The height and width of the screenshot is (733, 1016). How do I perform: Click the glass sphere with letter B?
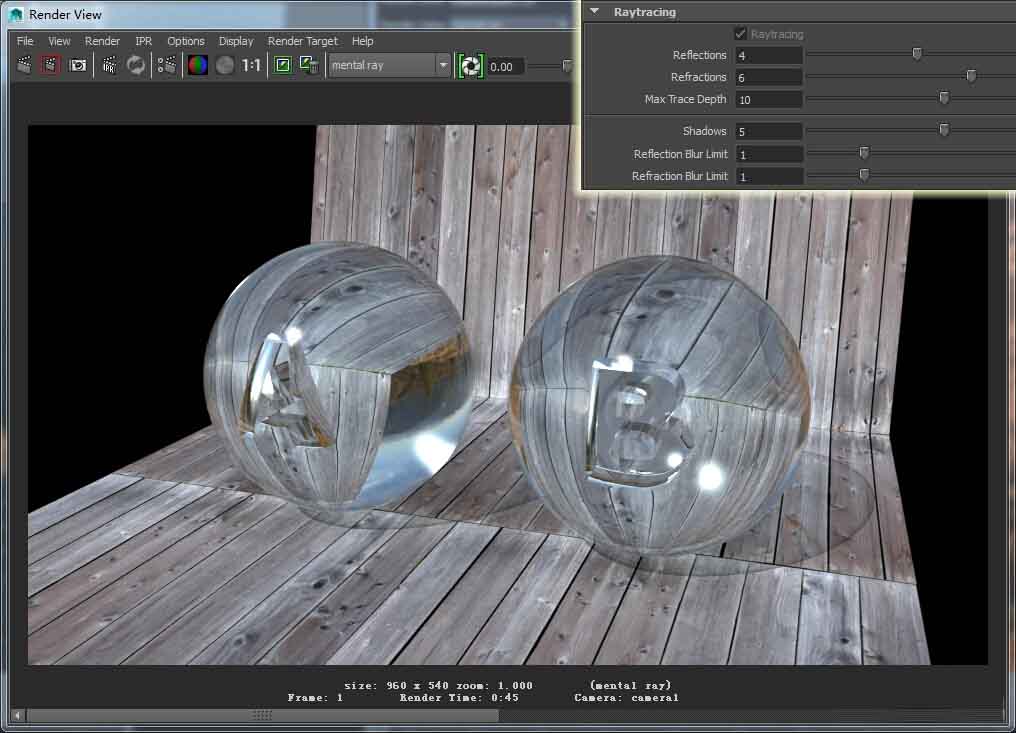[660, 406]
